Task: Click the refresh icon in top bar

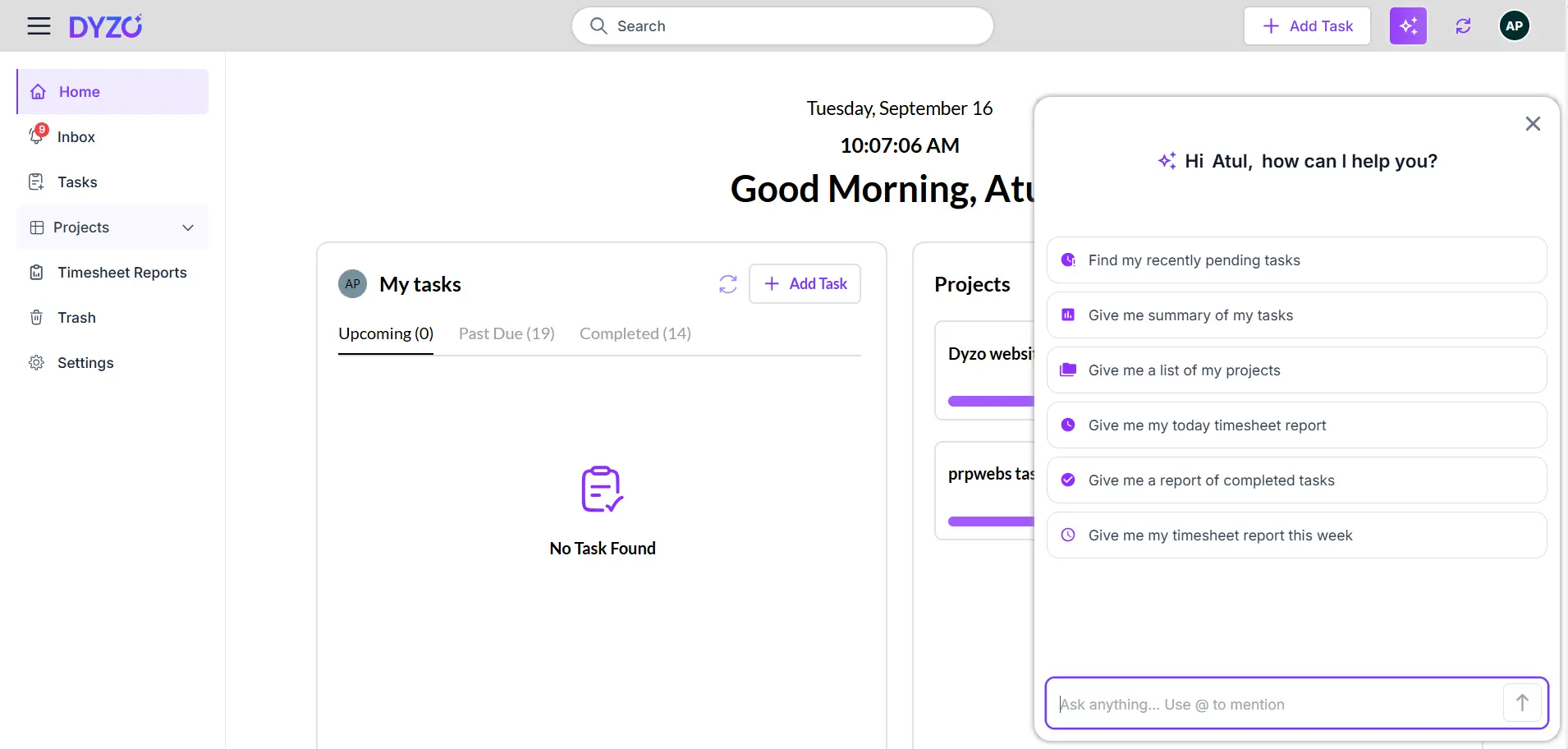Action: pyautogui.click(x=1463, y=26)
